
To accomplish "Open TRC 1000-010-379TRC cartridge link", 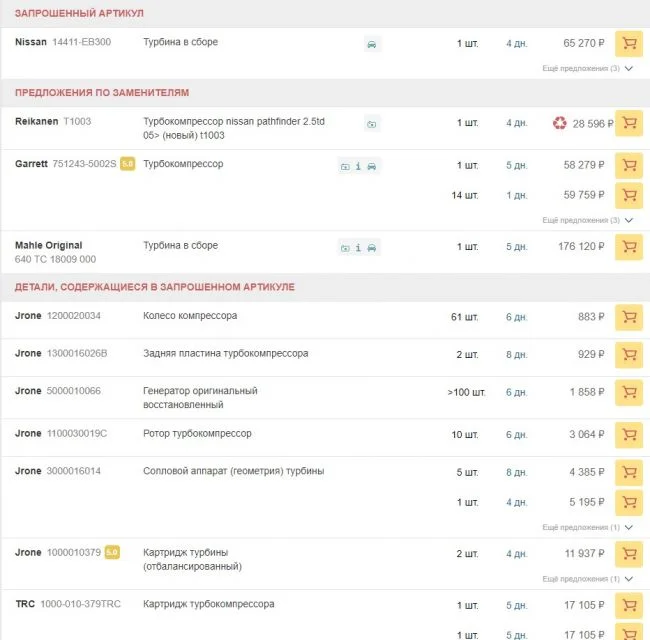I will click(83, 605).
